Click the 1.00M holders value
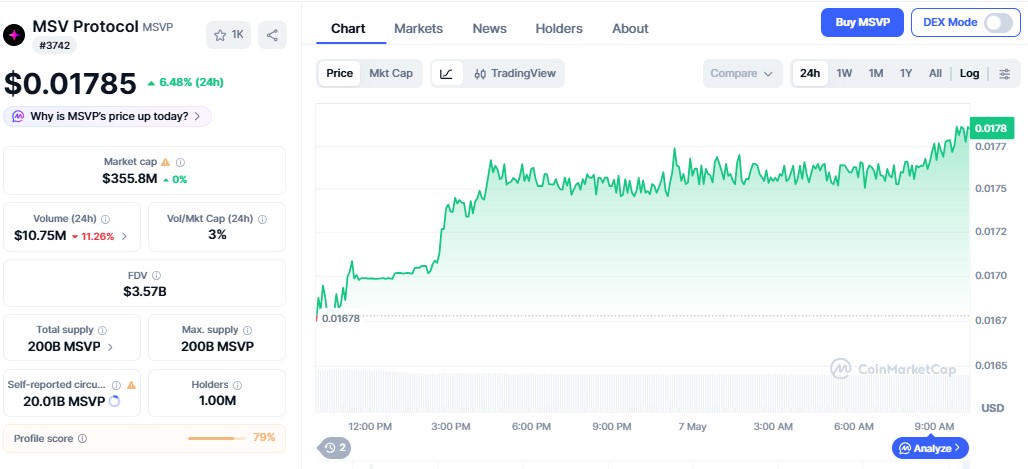This screenshot has width=1028, height=469. (x=218, y=401)
